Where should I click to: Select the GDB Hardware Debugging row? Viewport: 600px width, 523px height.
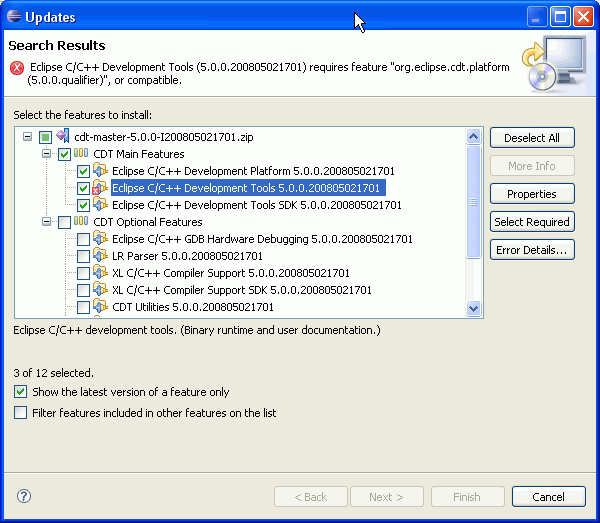tap(262, 239)
